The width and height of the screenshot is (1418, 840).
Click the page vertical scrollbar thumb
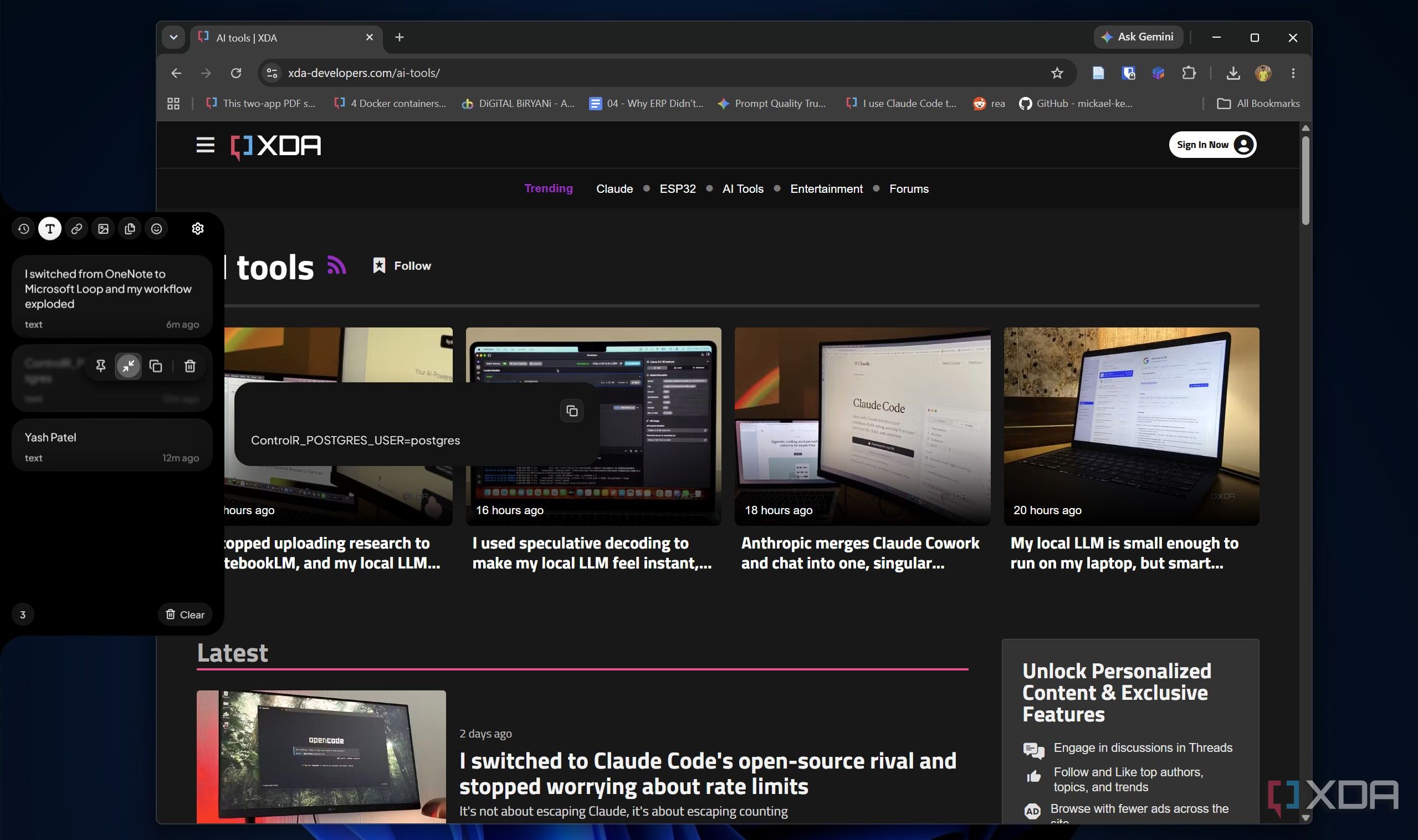pos(1306,180)
